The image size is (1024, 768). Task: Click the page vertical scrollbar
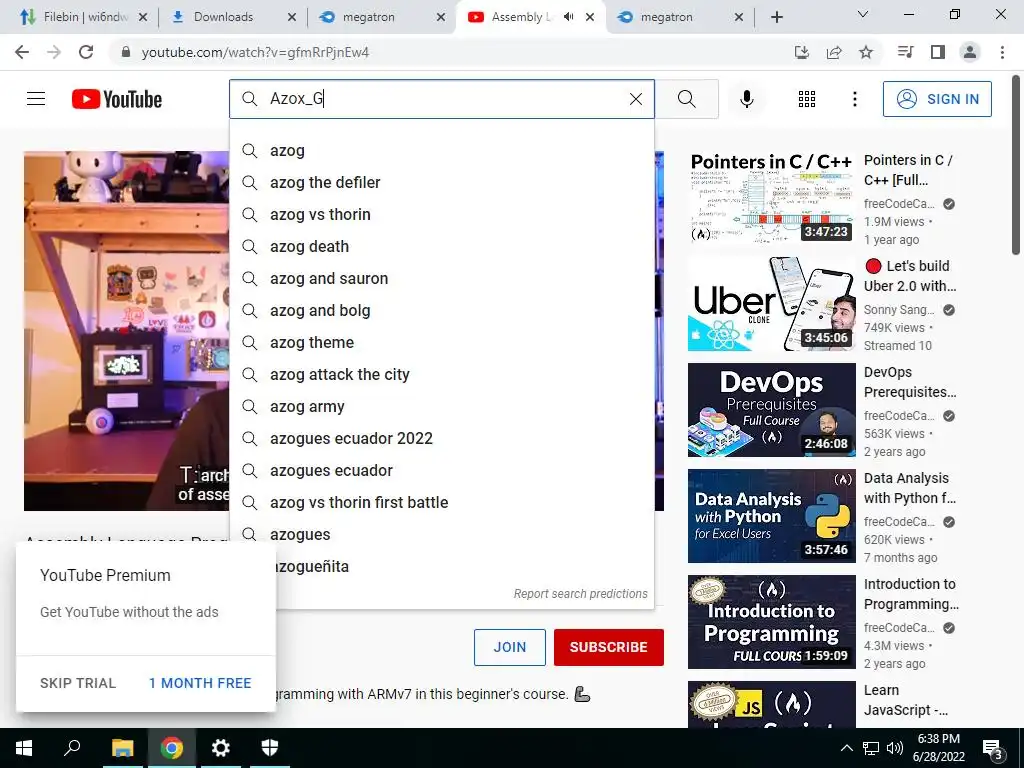click(x=1016, y=163)
